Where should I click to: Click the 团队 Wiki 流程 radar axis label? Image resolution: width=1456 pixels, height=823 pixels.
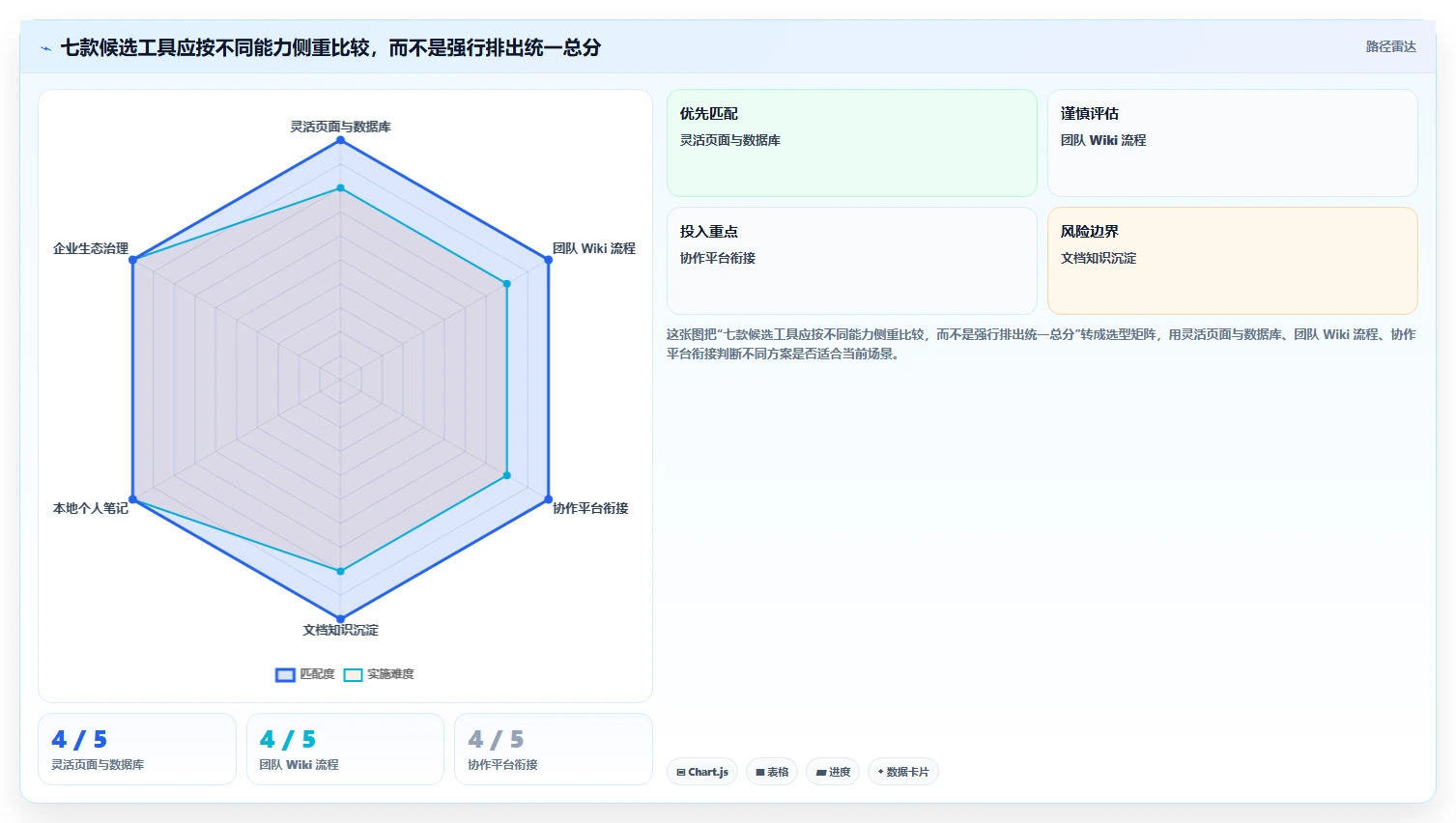coord(594,248)
